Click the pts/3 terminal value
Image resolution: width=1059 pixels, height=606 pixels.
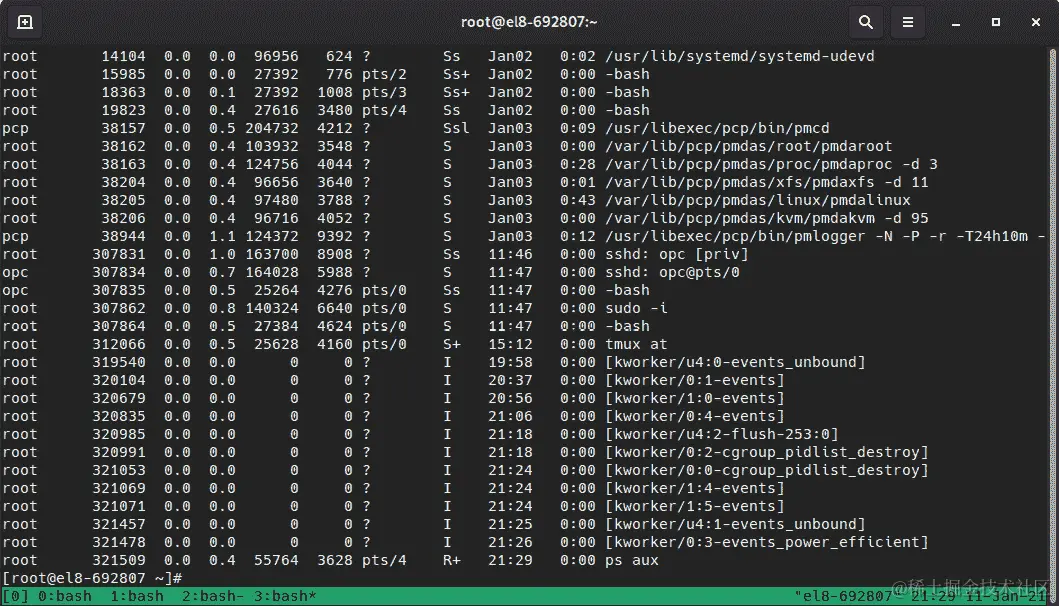click(384, 92)
